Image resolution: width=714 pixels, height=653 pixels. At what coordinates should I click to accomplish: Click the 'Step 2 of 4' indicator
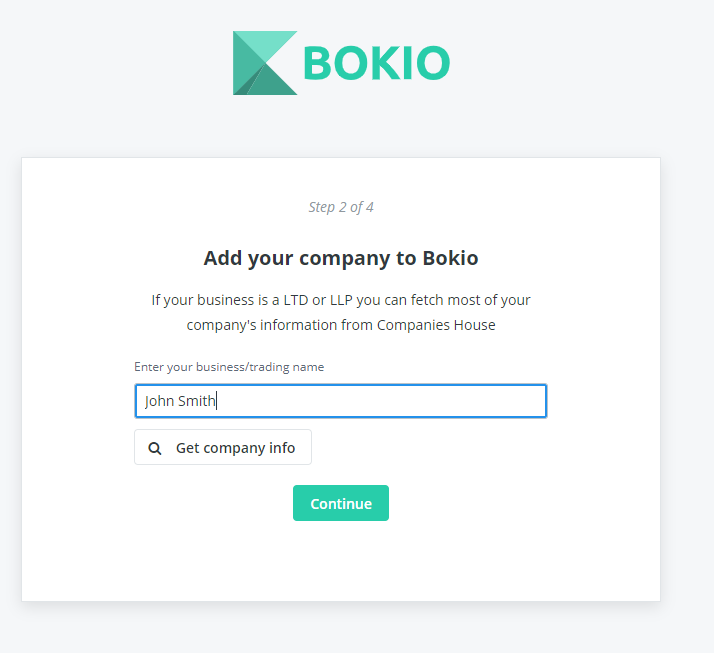(341, 207)
